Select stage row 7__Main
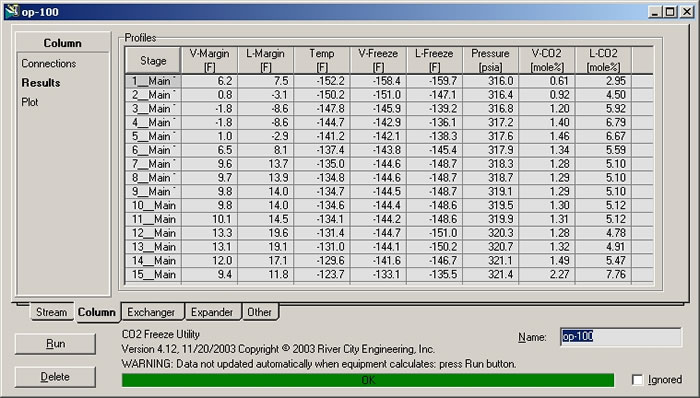Image resolution: width=700 pixels, height=398 pixels. pyautogui.click(x=153, y=164)
